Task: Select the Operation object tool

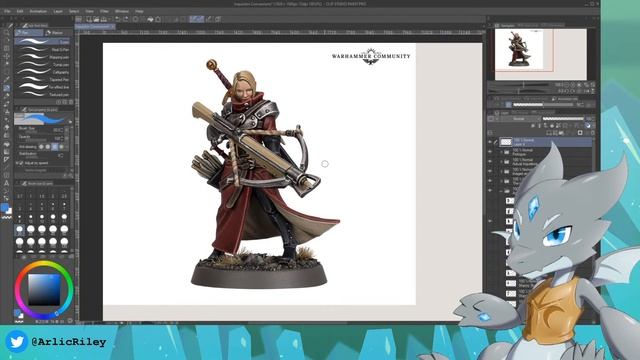Action: [7, 49]
